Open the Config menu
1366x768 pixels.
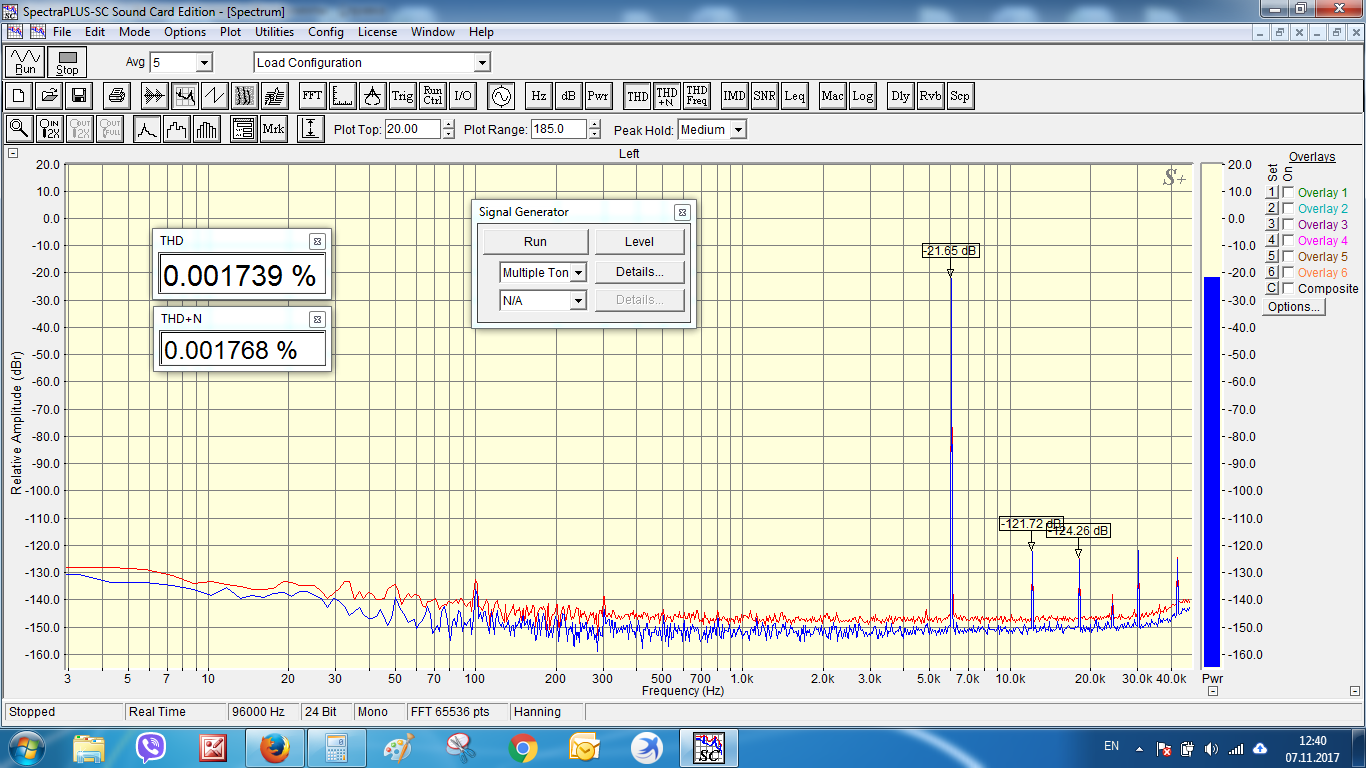(326, 32)
